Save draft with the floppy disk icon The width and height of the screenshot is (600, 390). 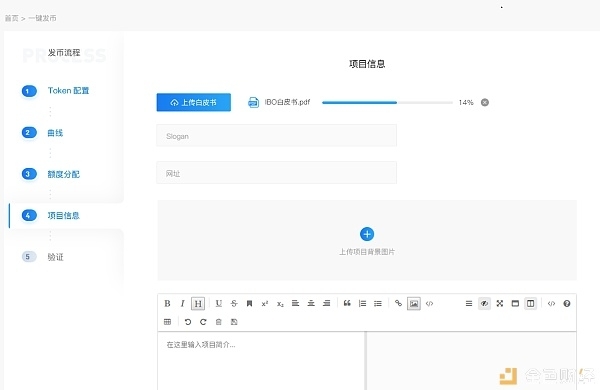pos(234,322)
